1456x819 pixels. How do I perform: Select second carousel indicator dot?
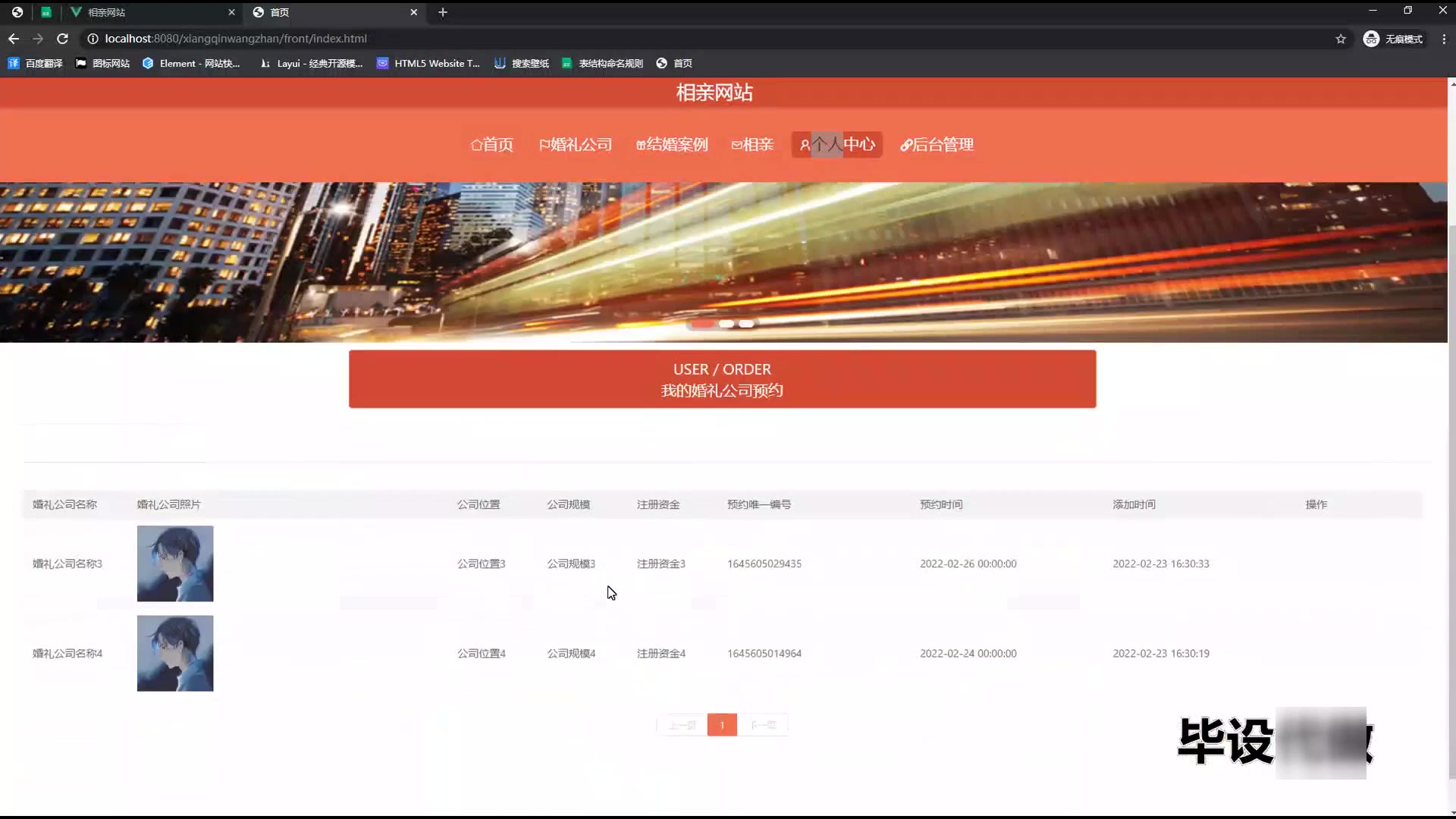click(726, 324)
